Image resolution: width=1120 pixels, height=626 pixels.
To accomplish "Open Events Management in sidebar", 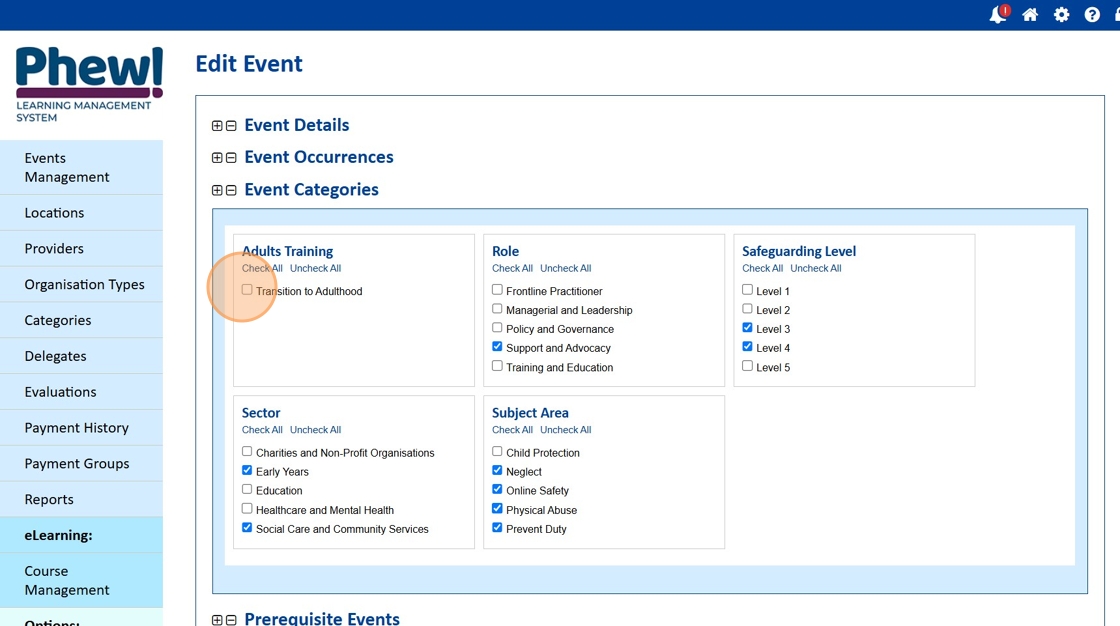I will [x=67, y=167].
